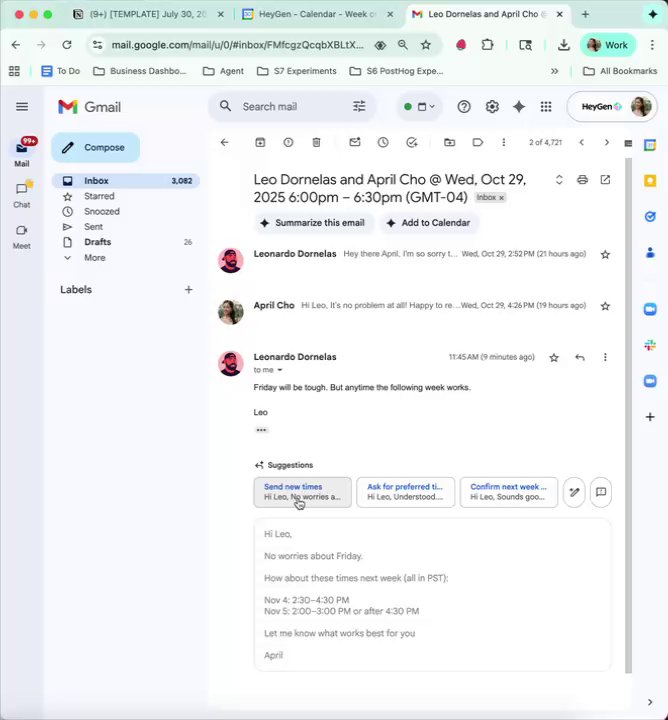Delete this conversation with trash icon
This screenshot has height=720, width=668.
pyautogui.click(x=316, y=142)
